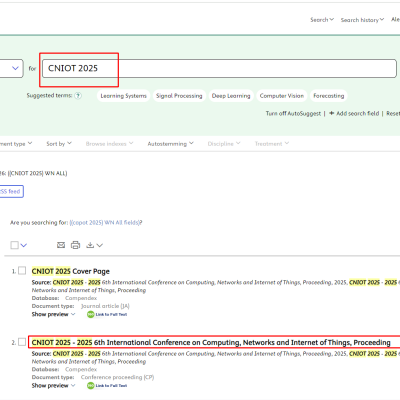Click green Link to Full Text icon in result 2
The height and width of the screenshot is (400, 400).
coord(91,386)
